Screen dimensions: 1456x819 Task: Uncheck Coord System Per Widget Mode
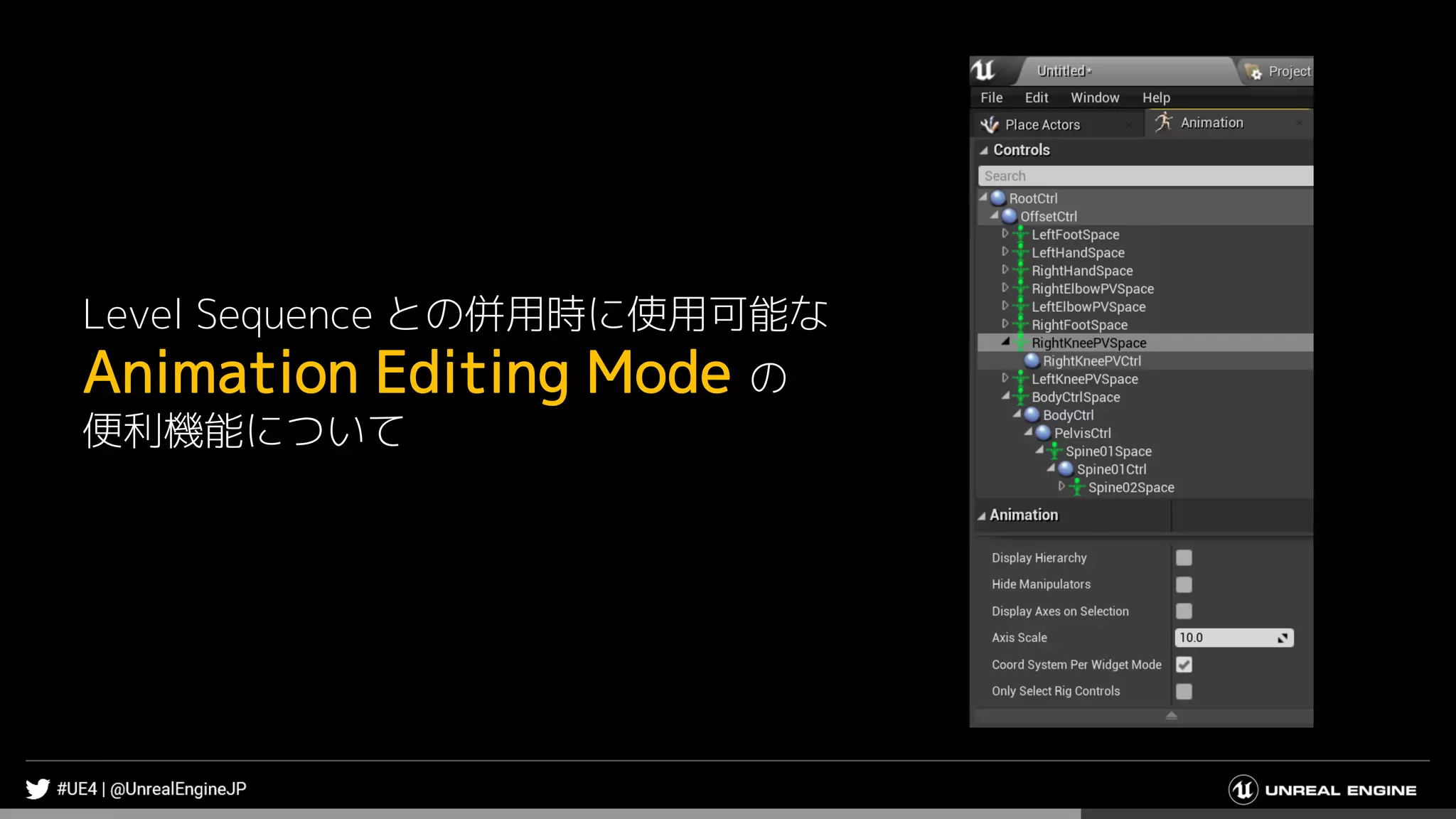1184,665
